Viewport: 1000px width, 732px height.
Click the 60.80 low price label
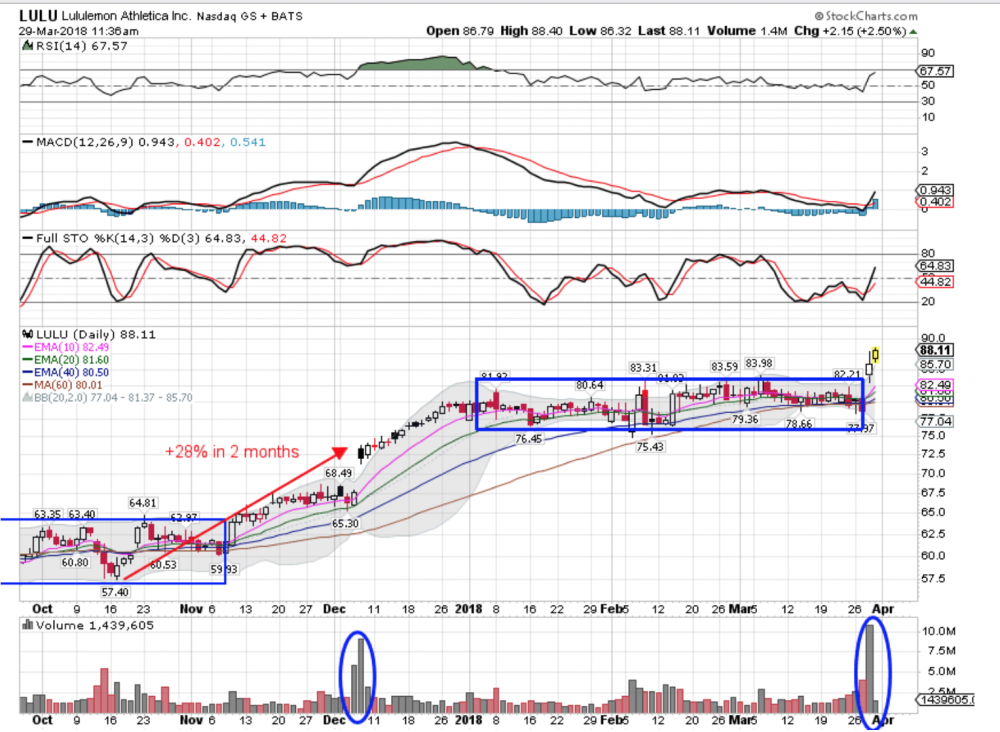tap(75, 563)
